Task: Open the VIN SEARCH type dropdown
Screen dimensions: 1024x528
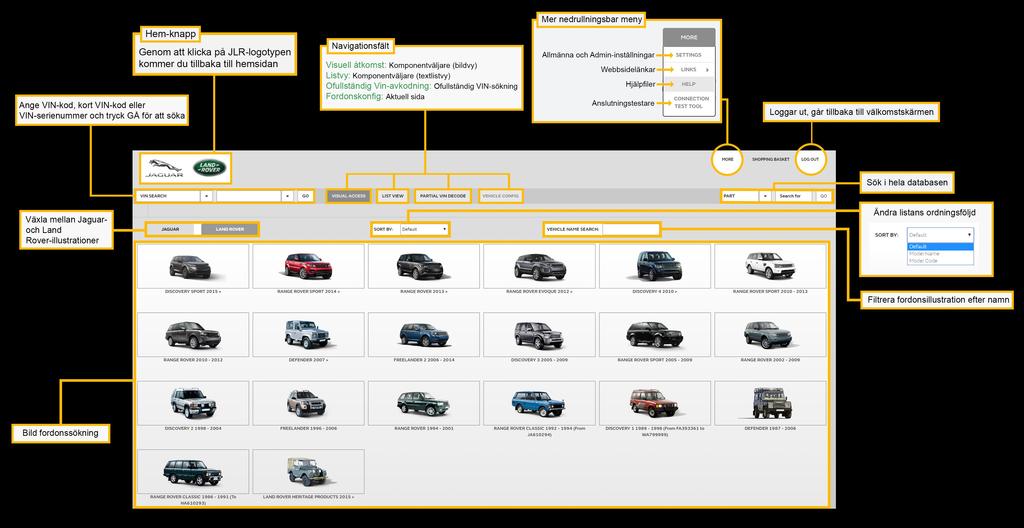Action: point(174,195)
